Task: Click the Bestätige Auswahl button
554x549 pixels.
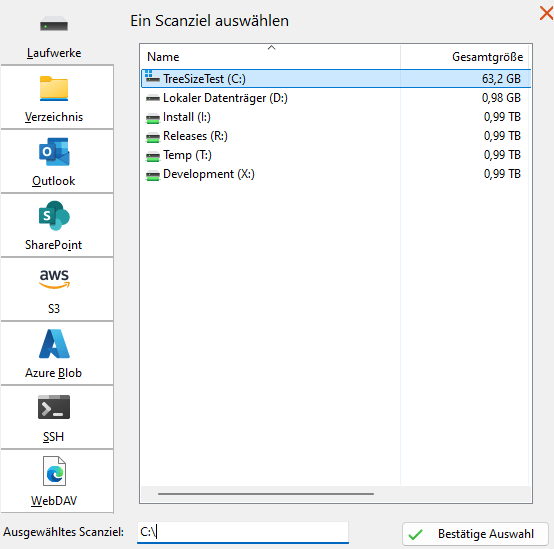Action: [x=475, y=534]
